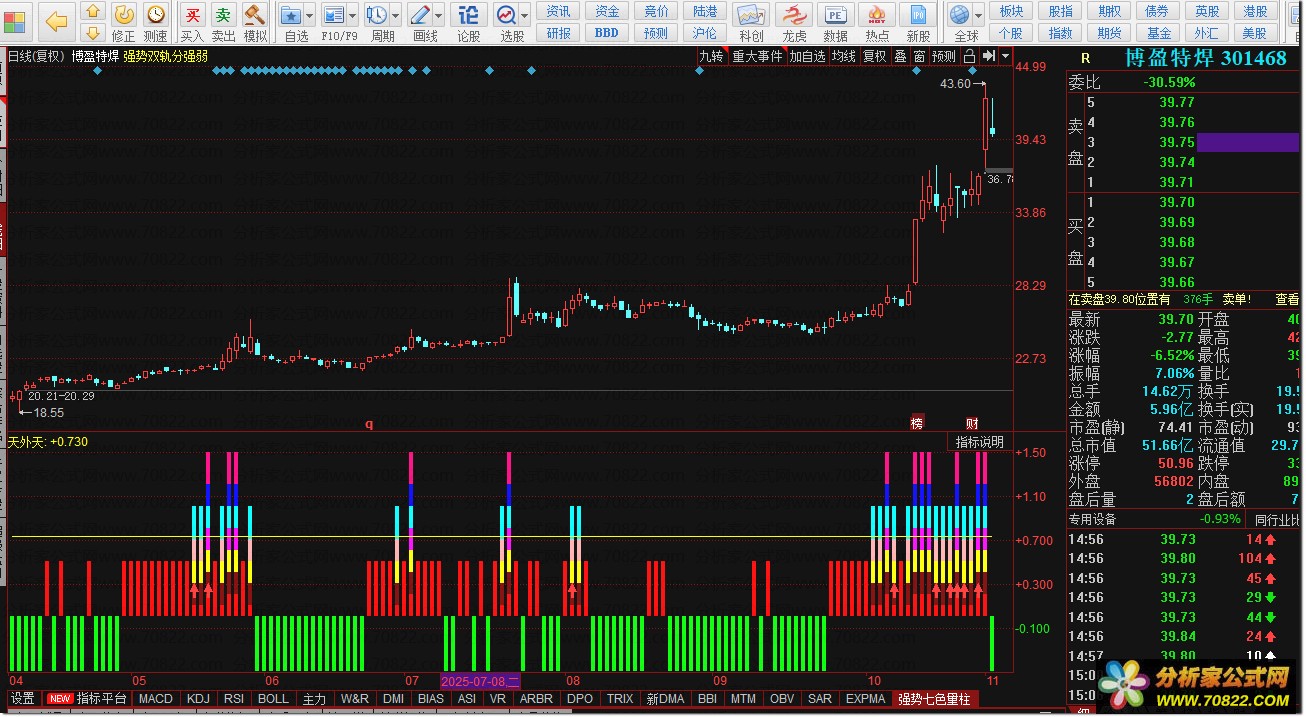Screen dimensions: 1306x717
Task: Switch to the MACD indicator tab
Action: (x=156, y=699)
